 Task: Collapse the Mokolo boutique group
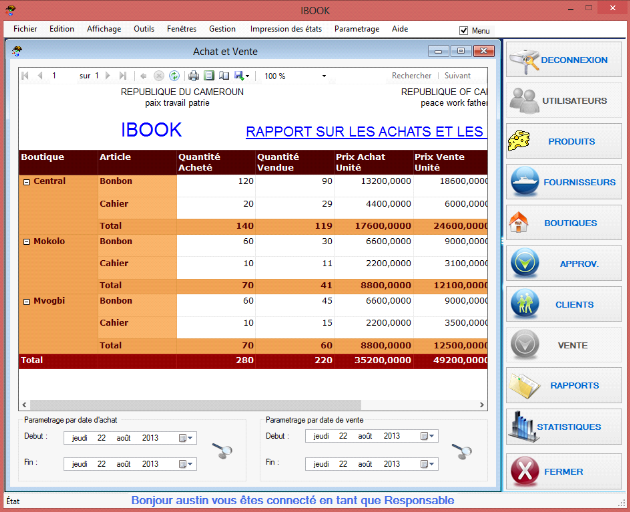(x=26, y=242)
